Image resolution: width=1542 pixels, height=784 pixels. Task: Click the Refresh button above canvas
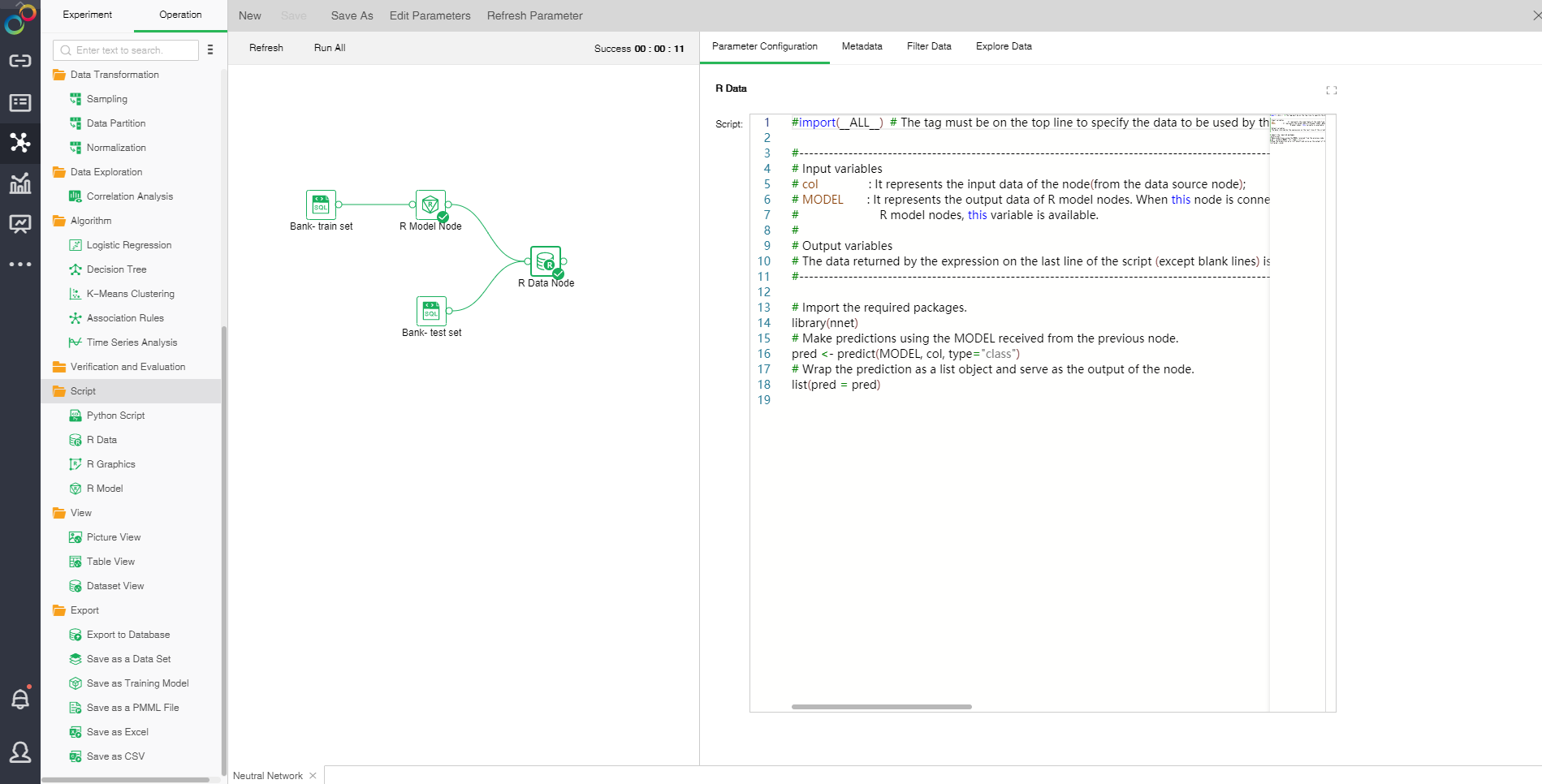coord(266,48)
